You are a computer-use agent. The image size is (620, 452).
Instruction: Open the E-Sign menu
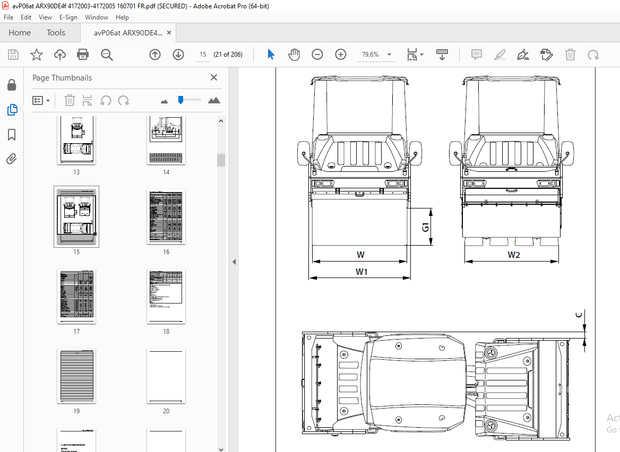[68, 17]
